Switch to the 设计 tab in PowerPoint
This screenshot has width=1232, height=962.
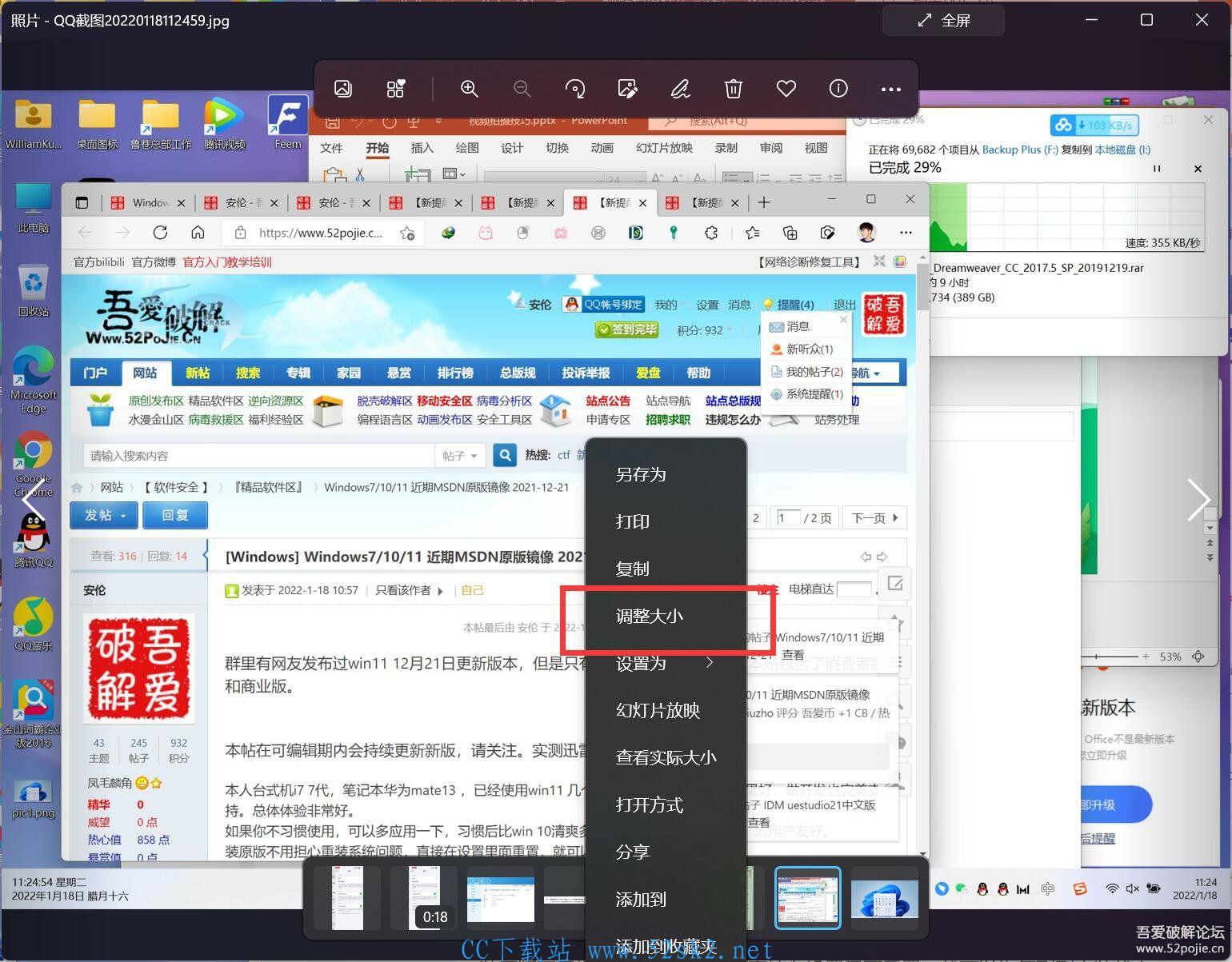pos(512,148)
